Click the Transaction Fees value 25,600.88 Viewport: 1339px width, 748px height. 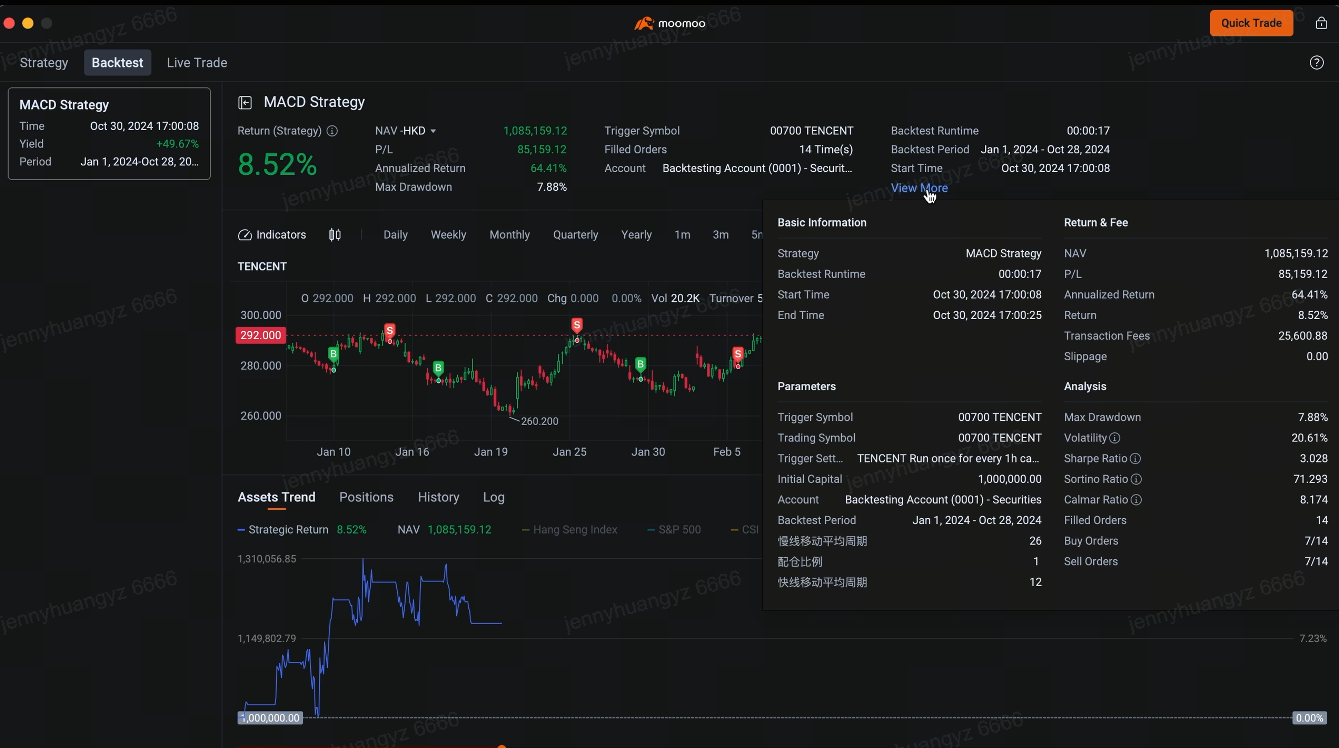pyautogui.click(x=1303, y=336)
